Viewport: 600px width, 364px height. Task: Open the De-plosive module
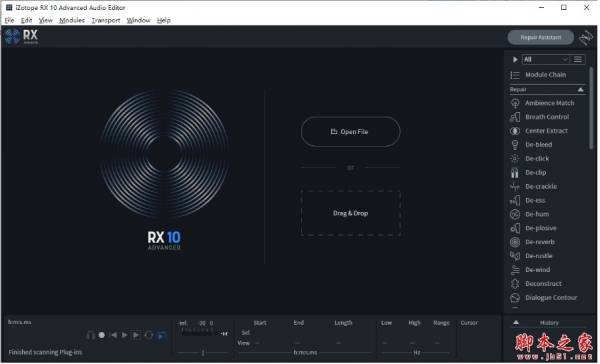click(534, 228)
